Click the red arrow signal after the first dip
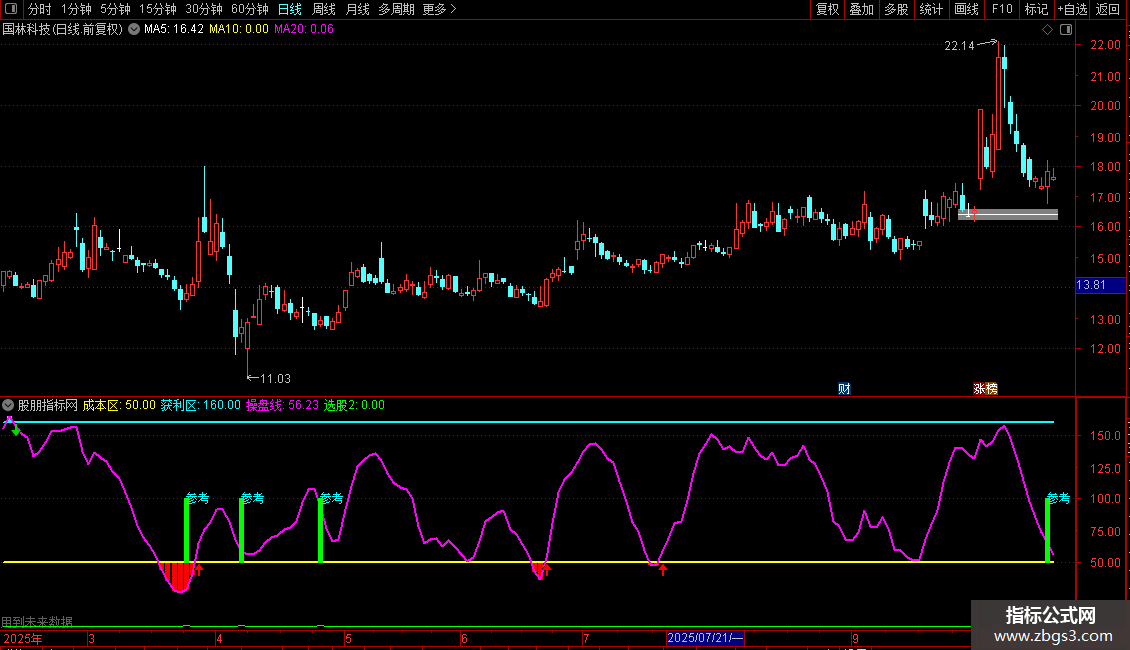Screen dimensions: 1130x650 (x=198, y=570)
